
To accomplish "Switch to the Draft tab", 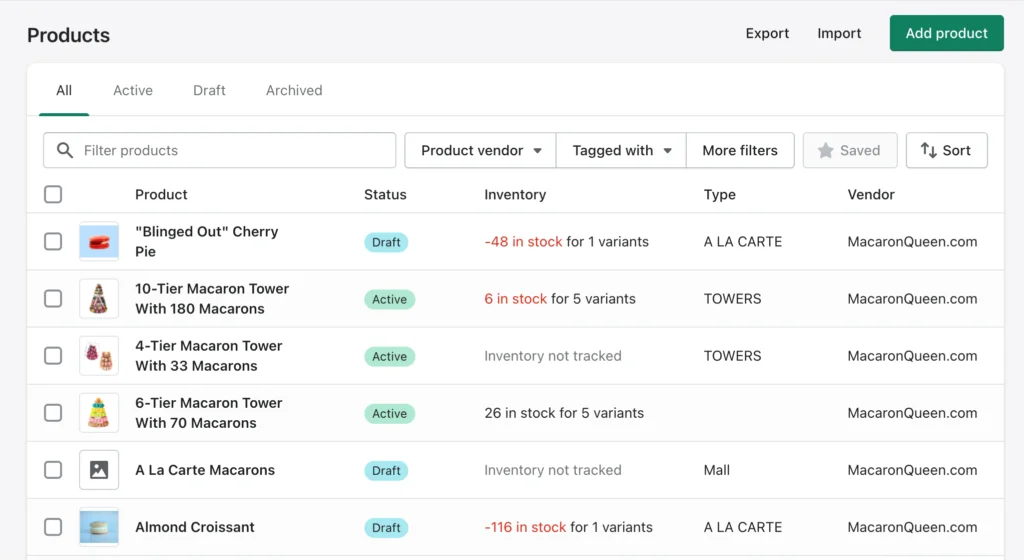I will click(209, 91).
